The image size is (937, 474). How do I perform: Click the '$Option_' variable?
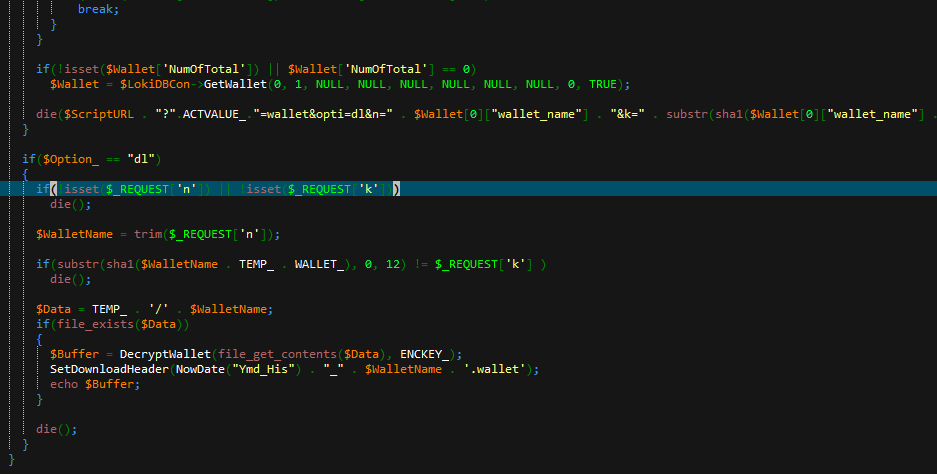[71, 159]
